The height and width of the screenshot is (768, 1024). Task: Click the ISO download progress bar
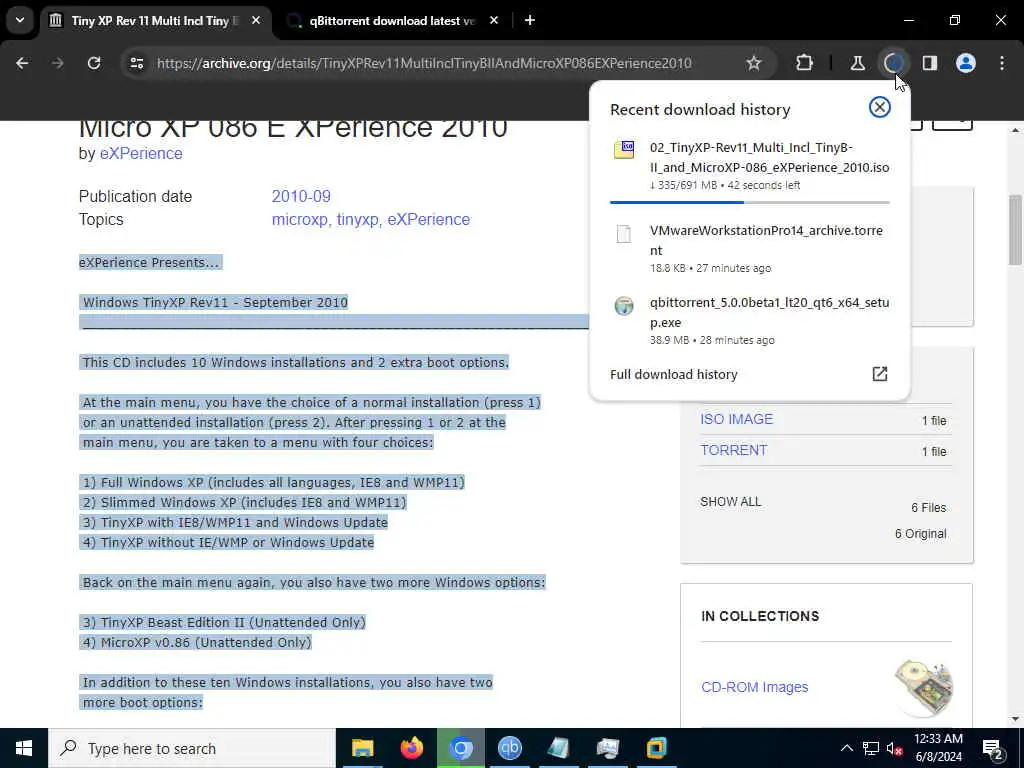750,202
